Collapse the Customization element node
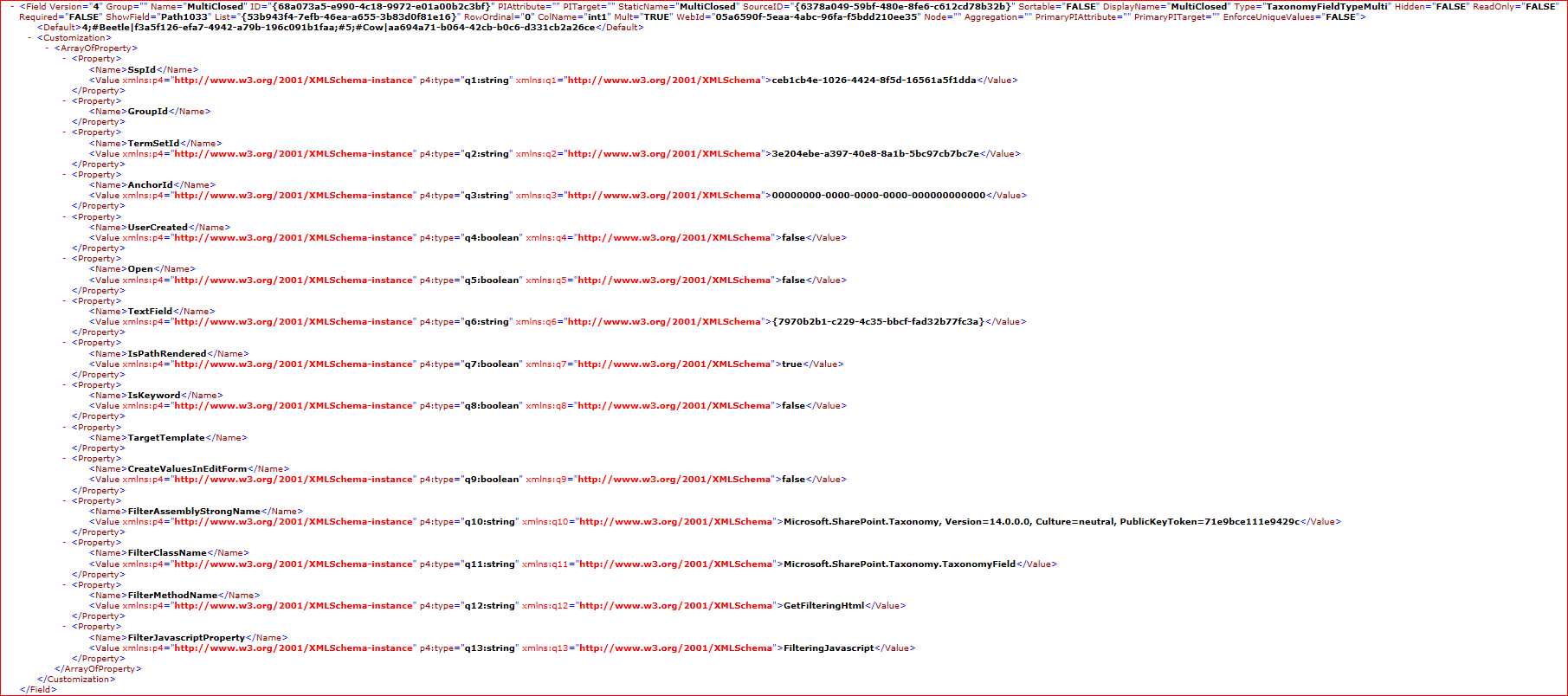 (x=30, y=38)
